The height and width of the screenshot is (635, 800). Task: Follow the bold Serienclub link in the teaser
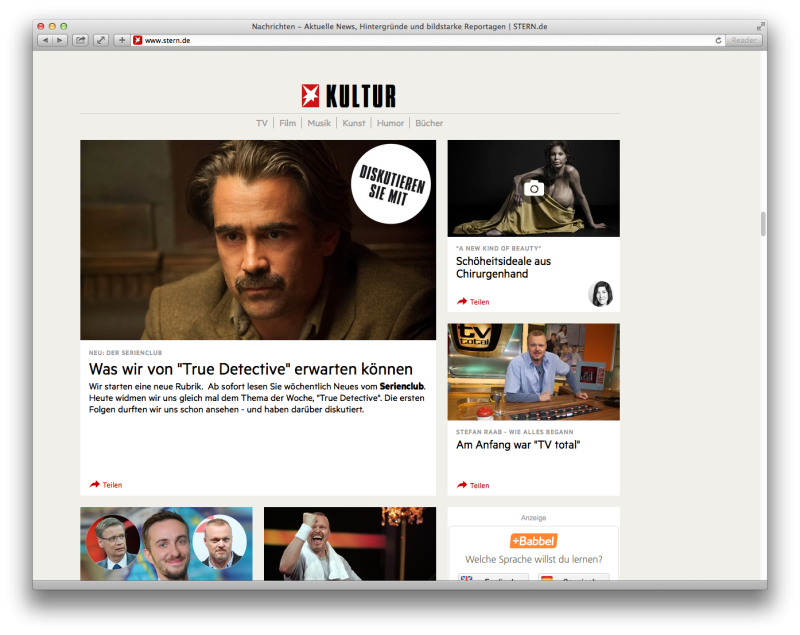click(402, 386)
